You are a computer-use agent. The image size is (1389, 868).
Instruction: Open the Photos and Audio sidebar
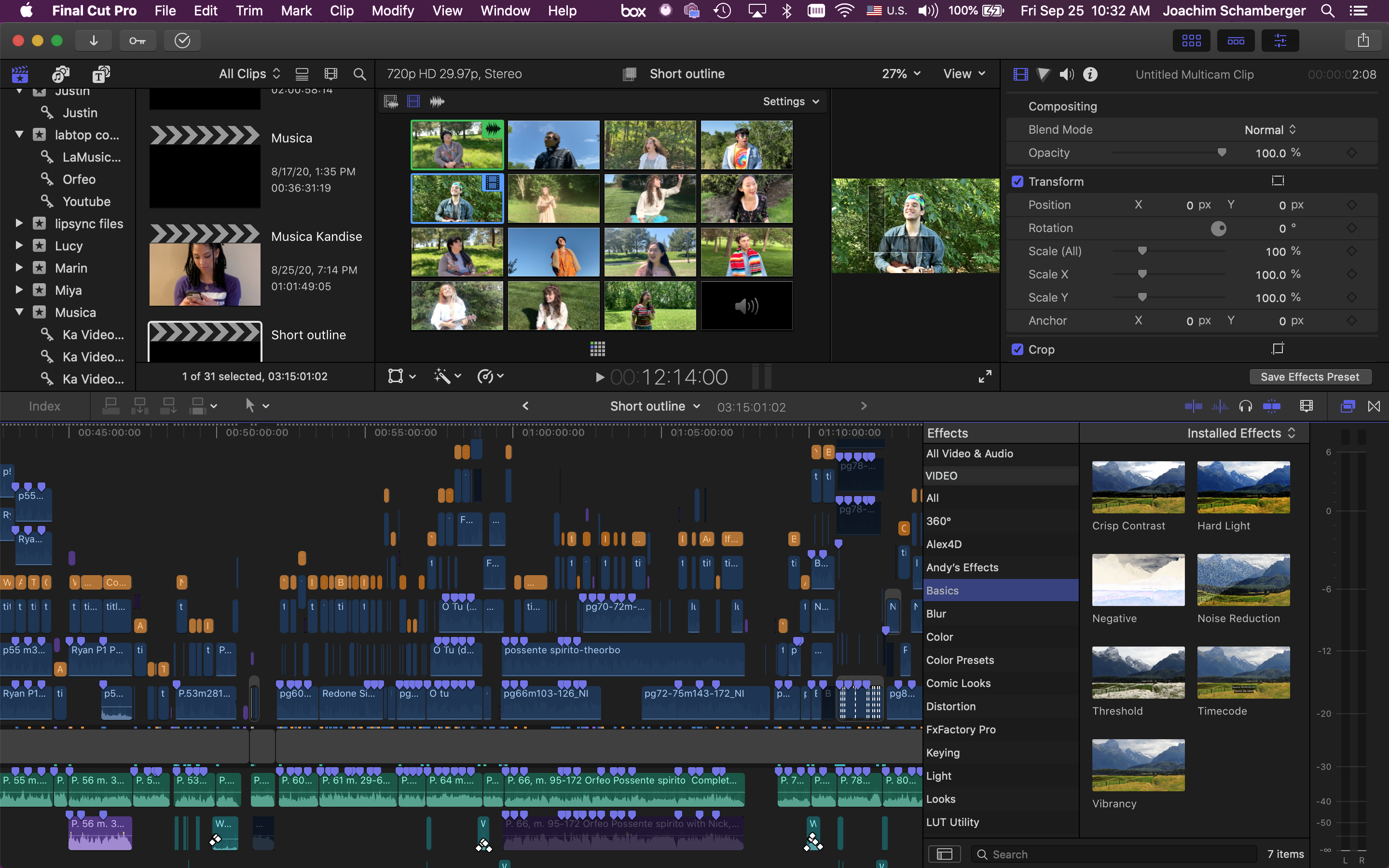click(x=61, y=74)
